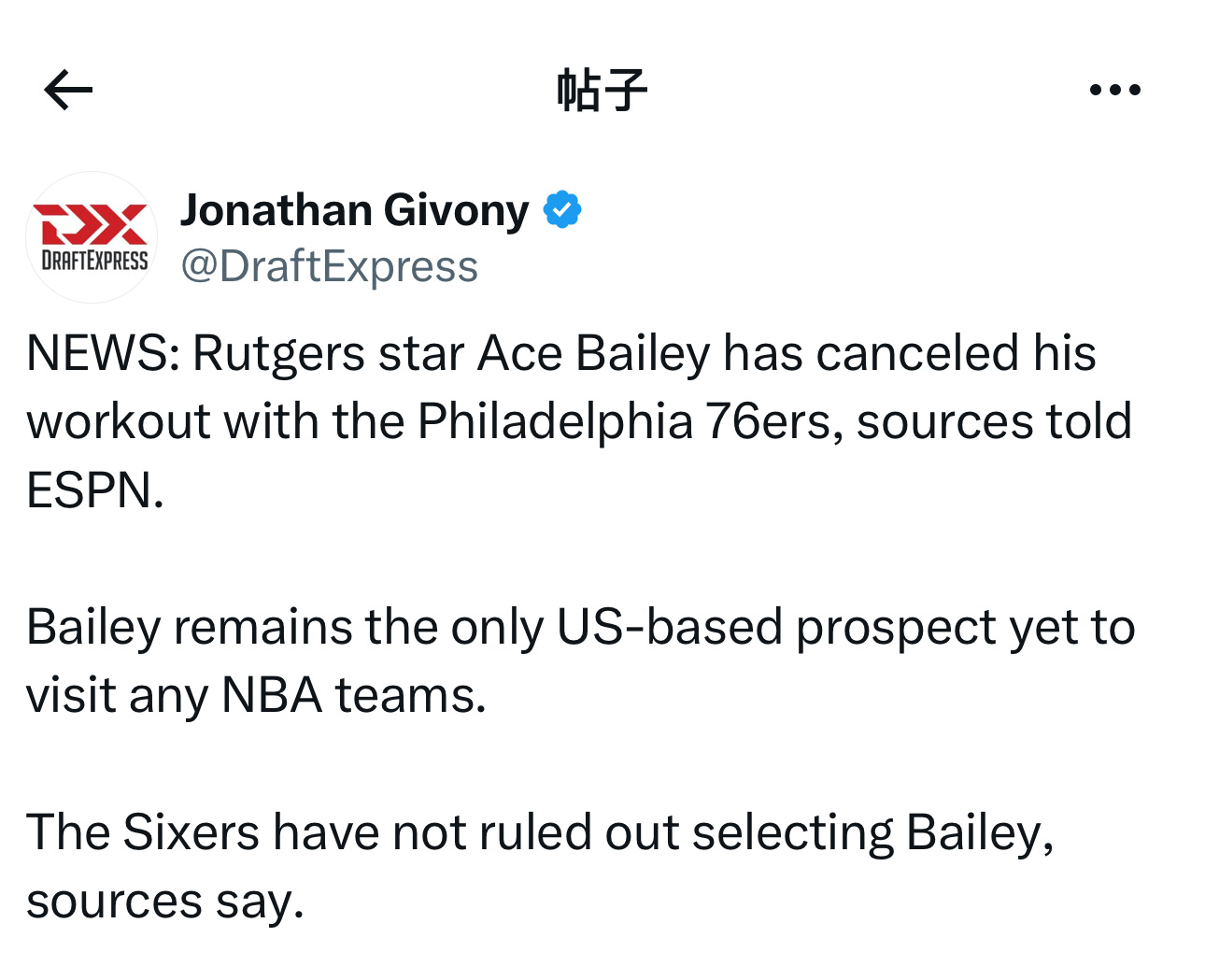Open the three-dot more options menu

pyautogui.click(x=1115, y=90)
